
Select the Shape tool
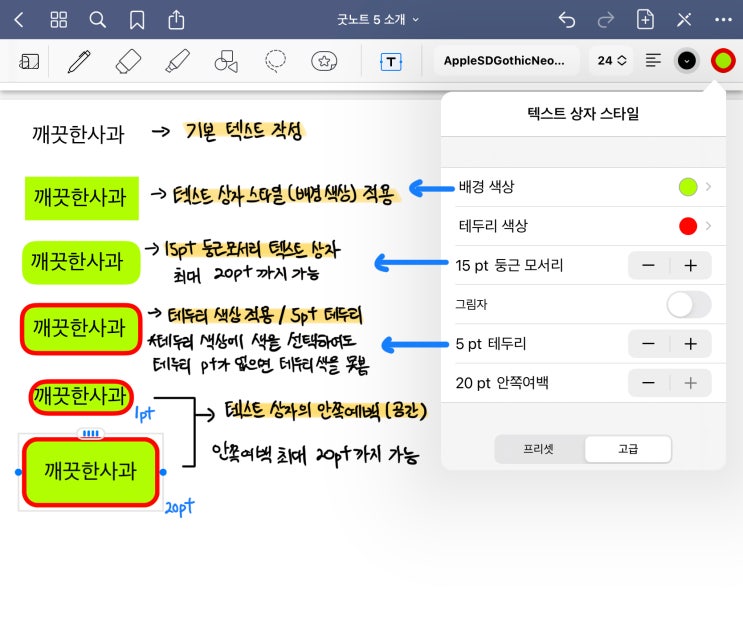click(x=226, y=61)
